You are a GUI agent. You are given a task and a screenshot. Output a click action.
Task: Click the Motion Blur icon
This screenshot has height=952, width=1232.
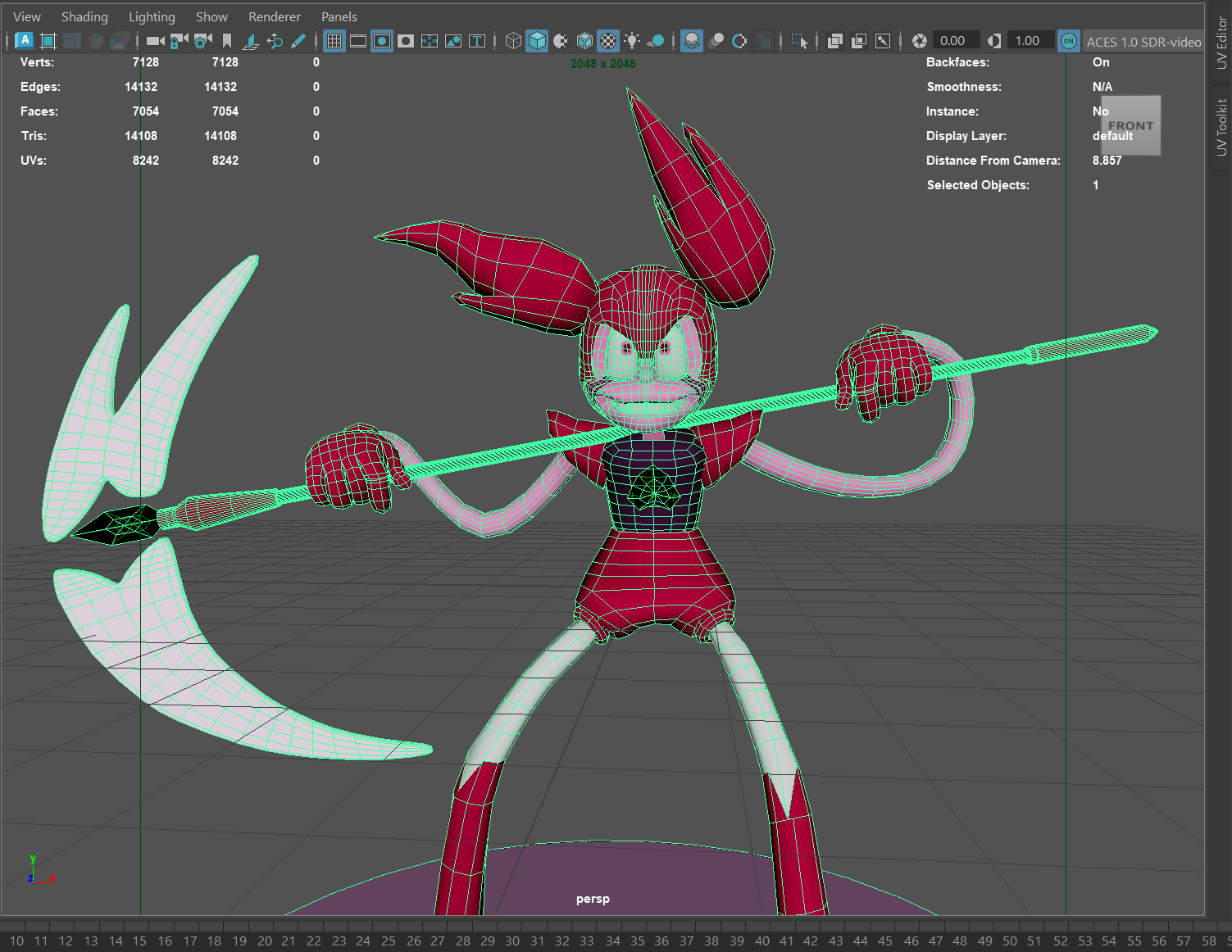click(716, 41)
